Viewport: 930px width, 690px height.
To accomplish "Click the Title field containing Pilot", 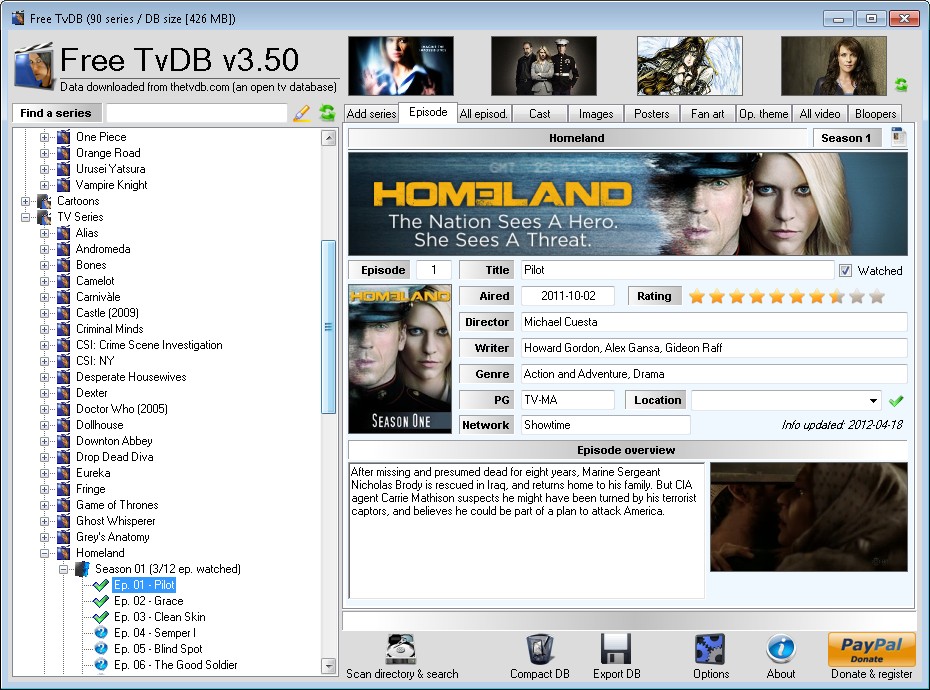I will (x=677, y=271).
